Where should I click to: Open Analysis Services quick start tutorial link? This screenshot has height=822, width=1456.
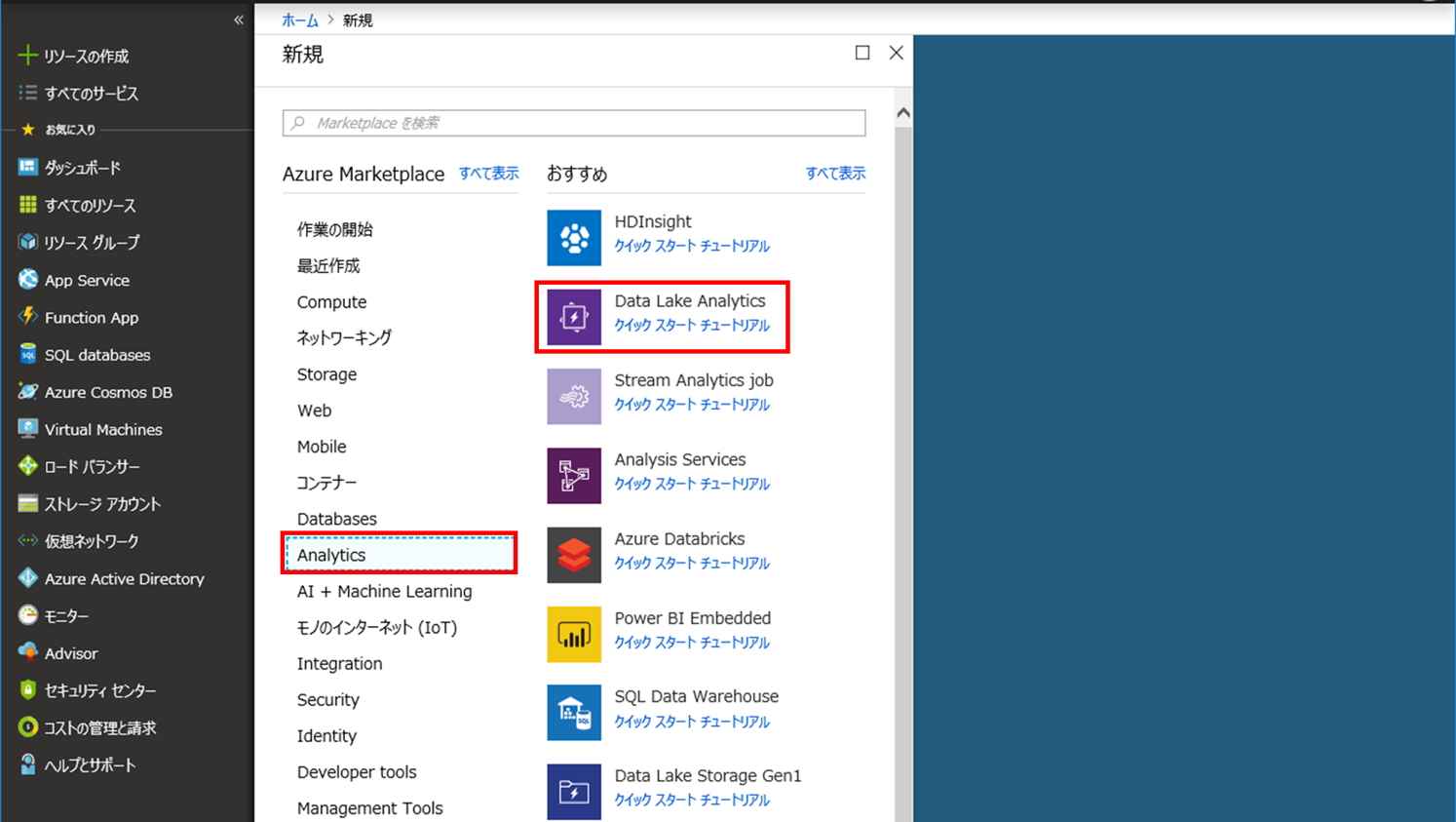pyautogui.click(x=692, y=484)
